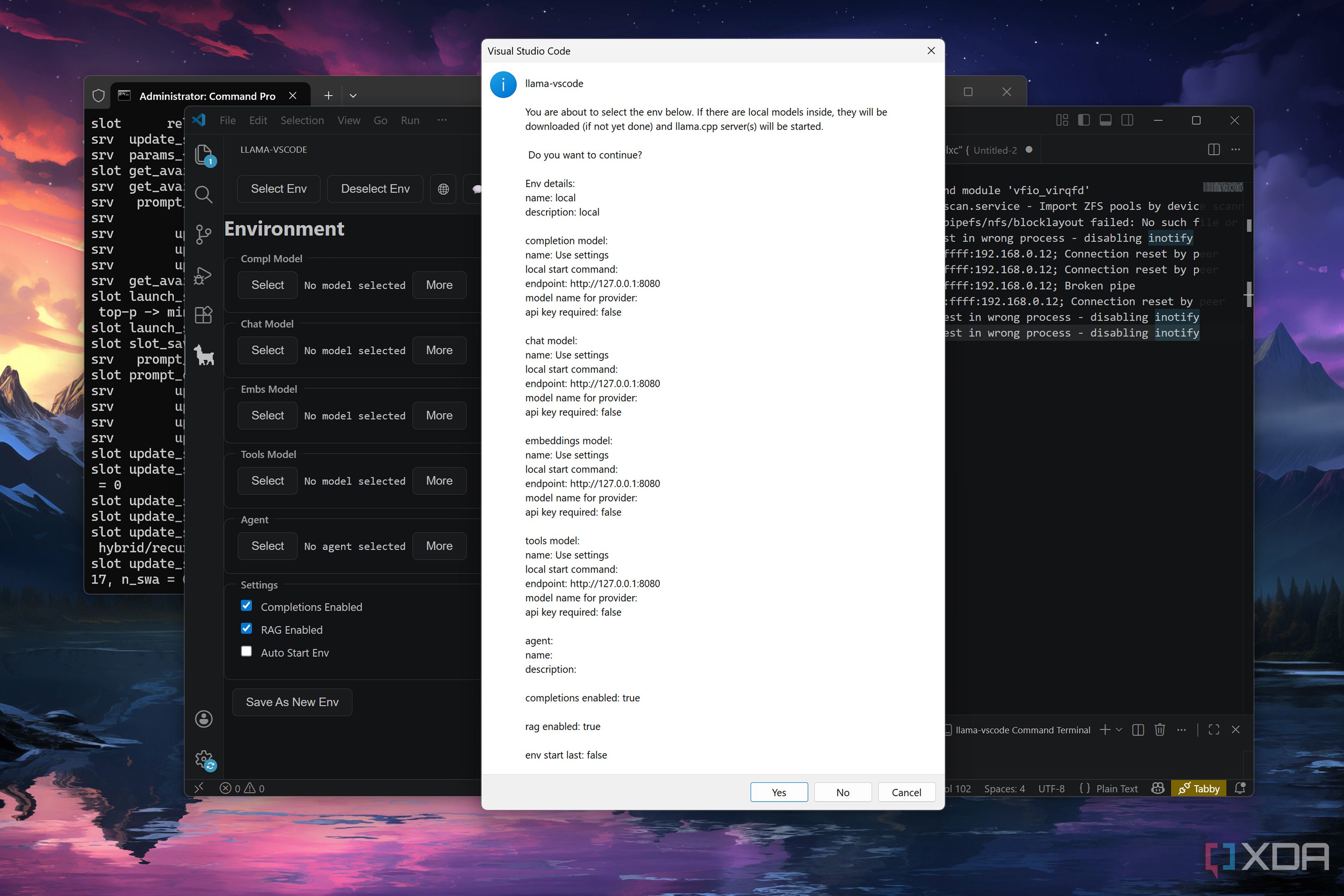Click Cancel in the llama-vscode dialog

click(x=906, y=792)
